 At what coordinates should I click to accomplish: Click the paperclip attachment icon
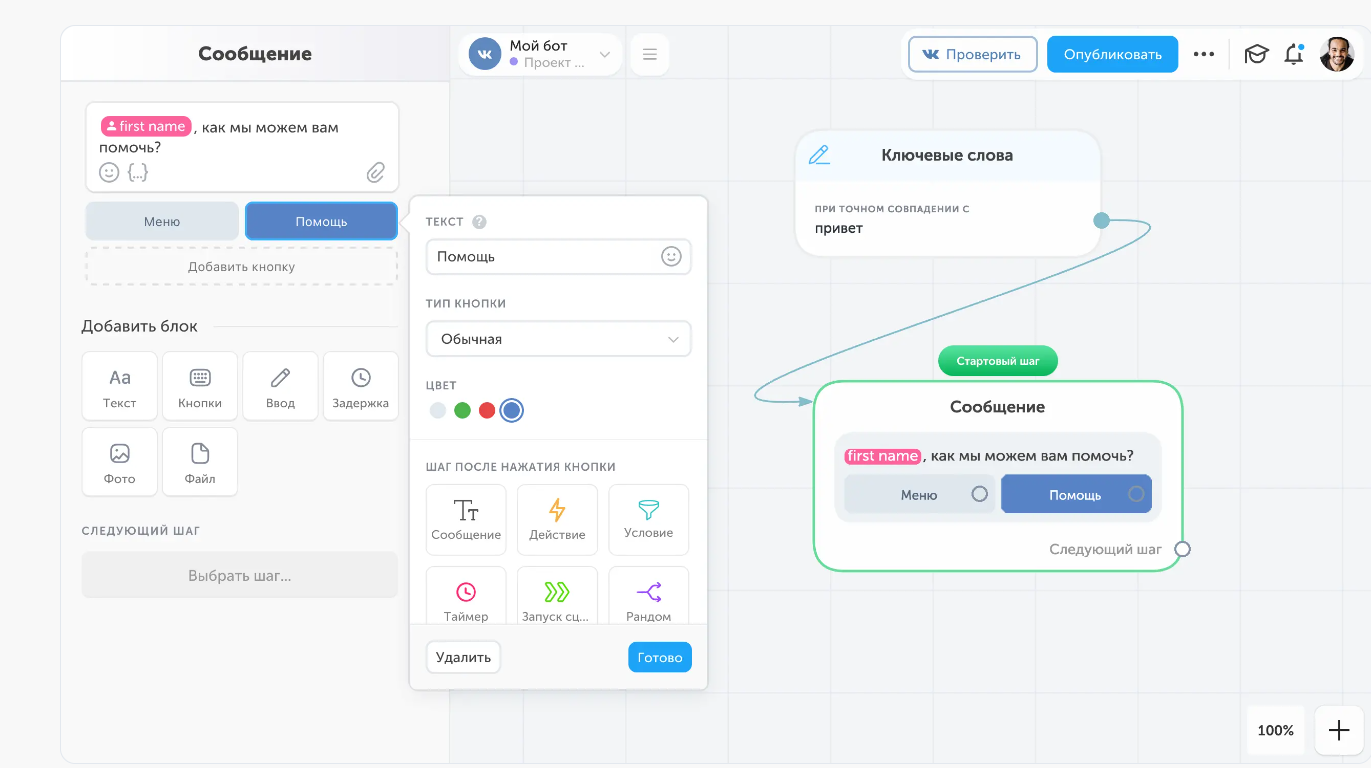(x=375, y=173)
